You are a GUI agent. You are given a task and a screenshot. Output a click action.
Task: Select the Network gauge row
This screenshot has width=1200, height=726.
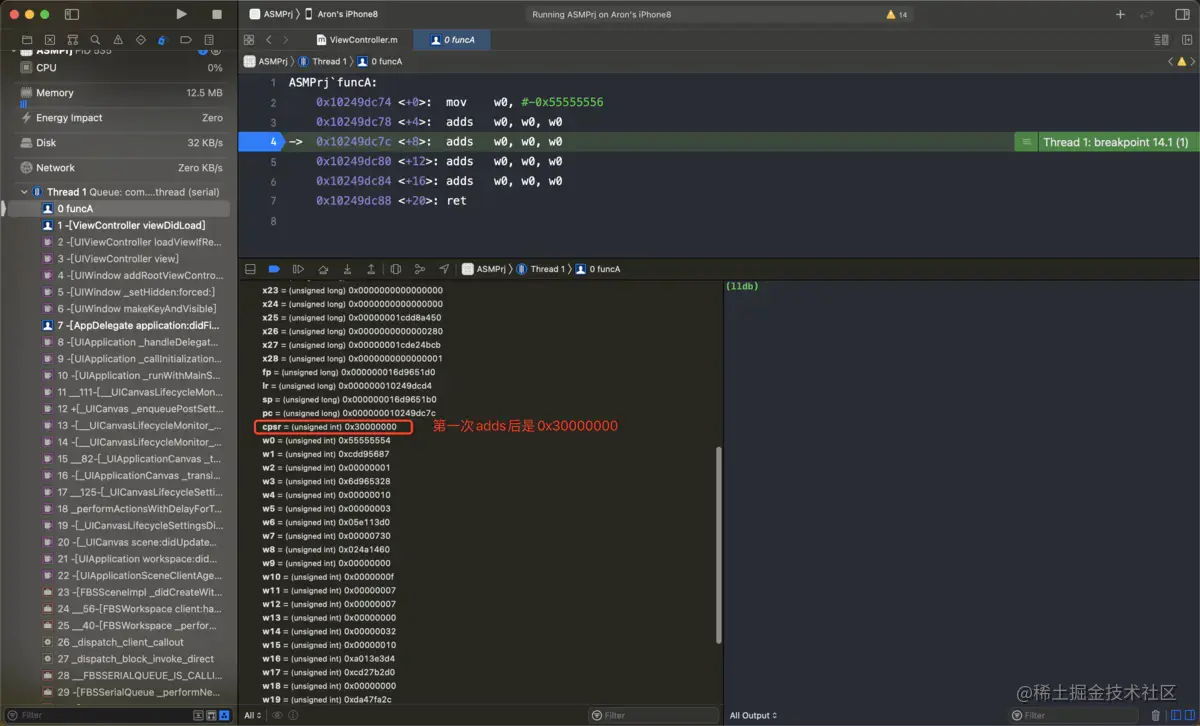click(x=121, y=168)
